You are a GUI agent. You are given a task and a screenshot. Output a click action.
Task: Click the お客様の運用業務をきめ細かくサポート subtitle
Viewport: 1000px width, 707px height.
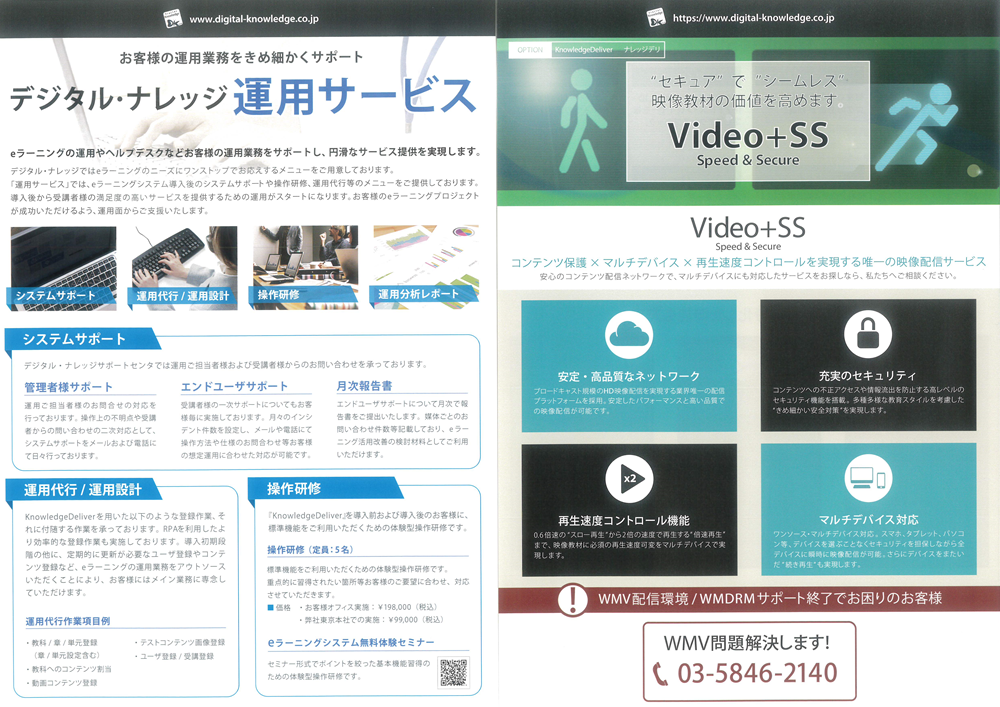coord(242,57)
